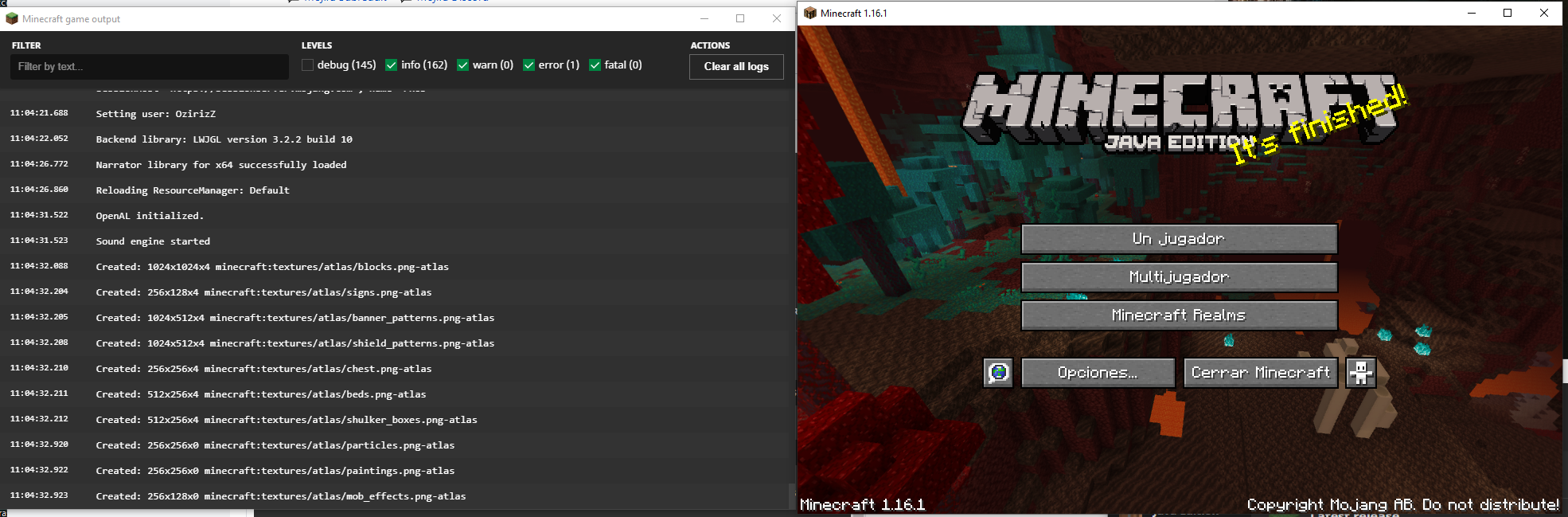
Task: Open the Opciones... menu
Action: click(x=1098, y=372)
